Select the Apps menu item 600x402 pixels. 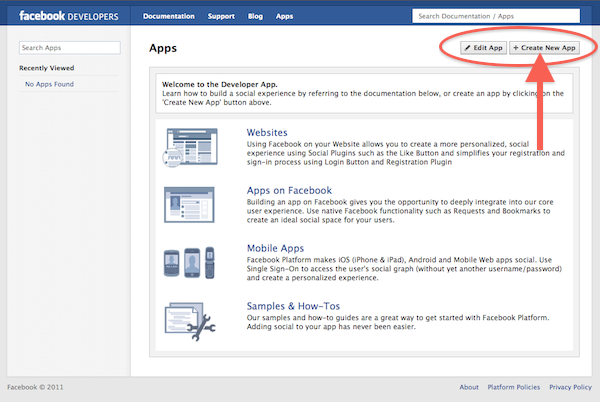point(284,16)
